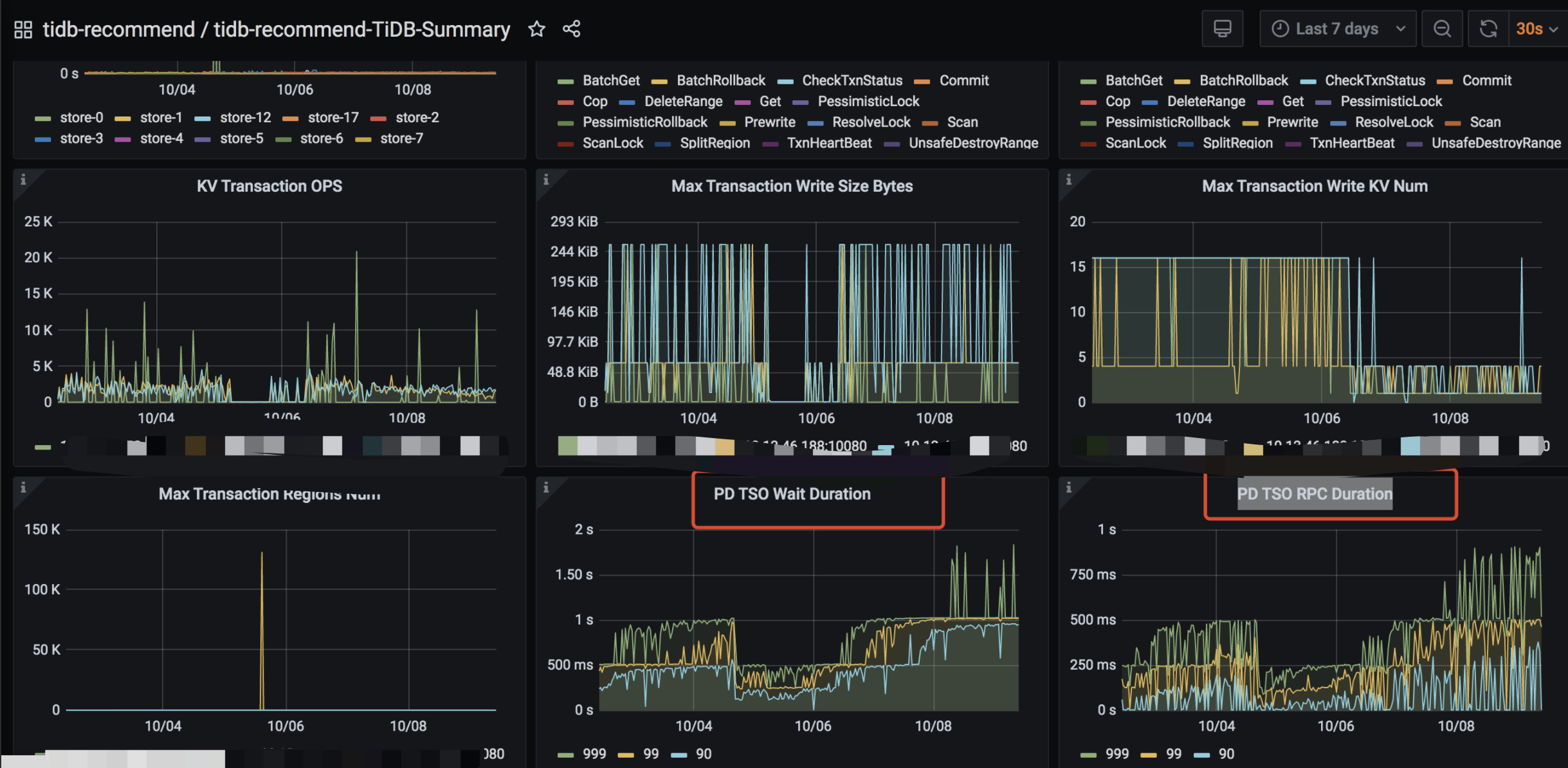Go to tidb-recommend folder link

pyautogui.click(x=118, y=30)
